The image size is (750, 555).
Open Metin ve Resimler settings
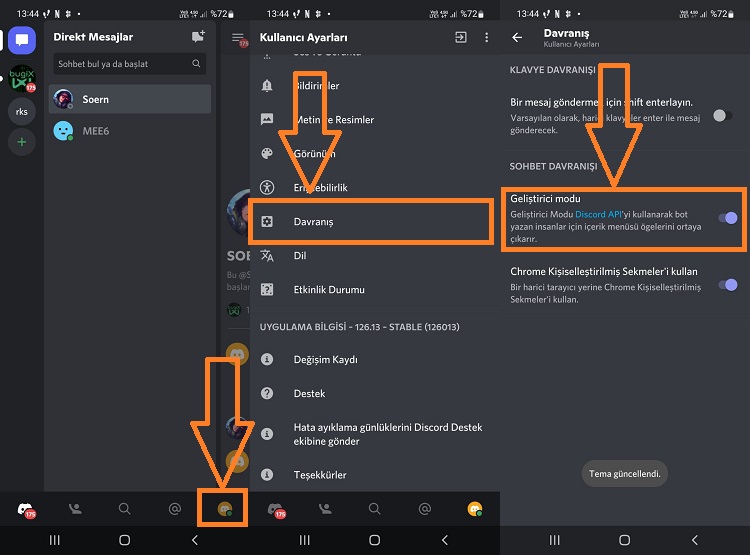point(375,120)
